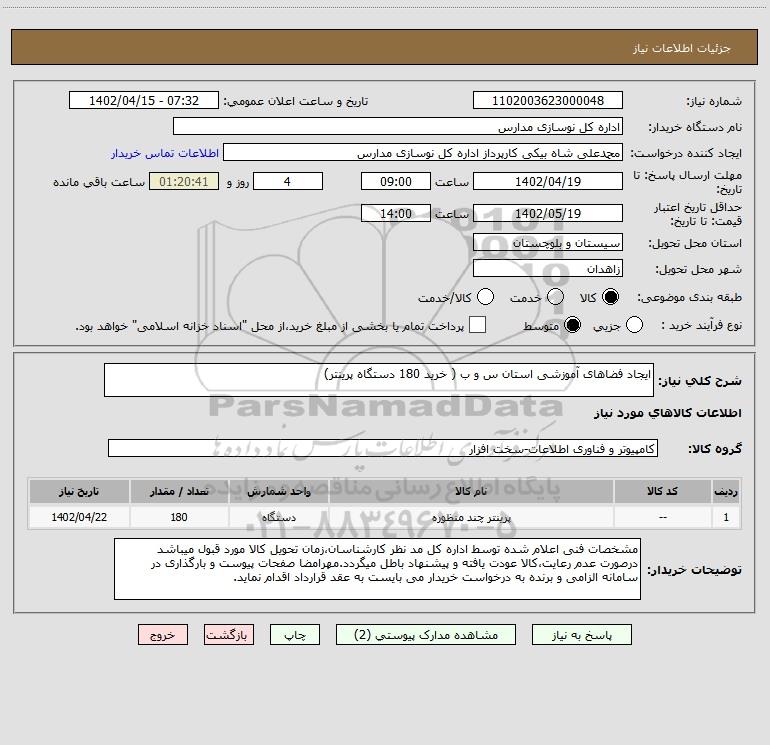Click row number 1 cell
The height and width of the screenshot is (745, 770).
(x=726, y=517)
